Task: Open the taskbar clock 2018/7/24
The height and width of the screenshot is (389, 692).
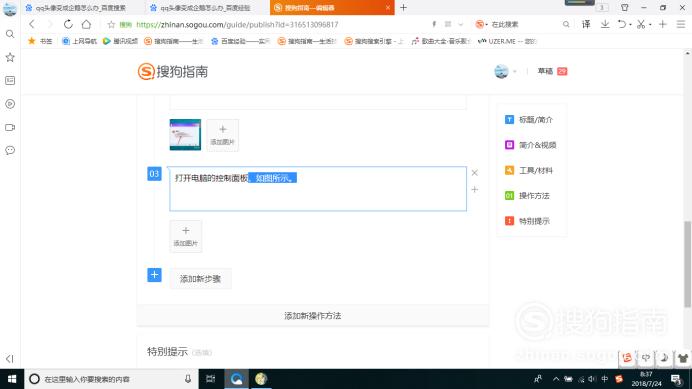Action: (647, 379)
